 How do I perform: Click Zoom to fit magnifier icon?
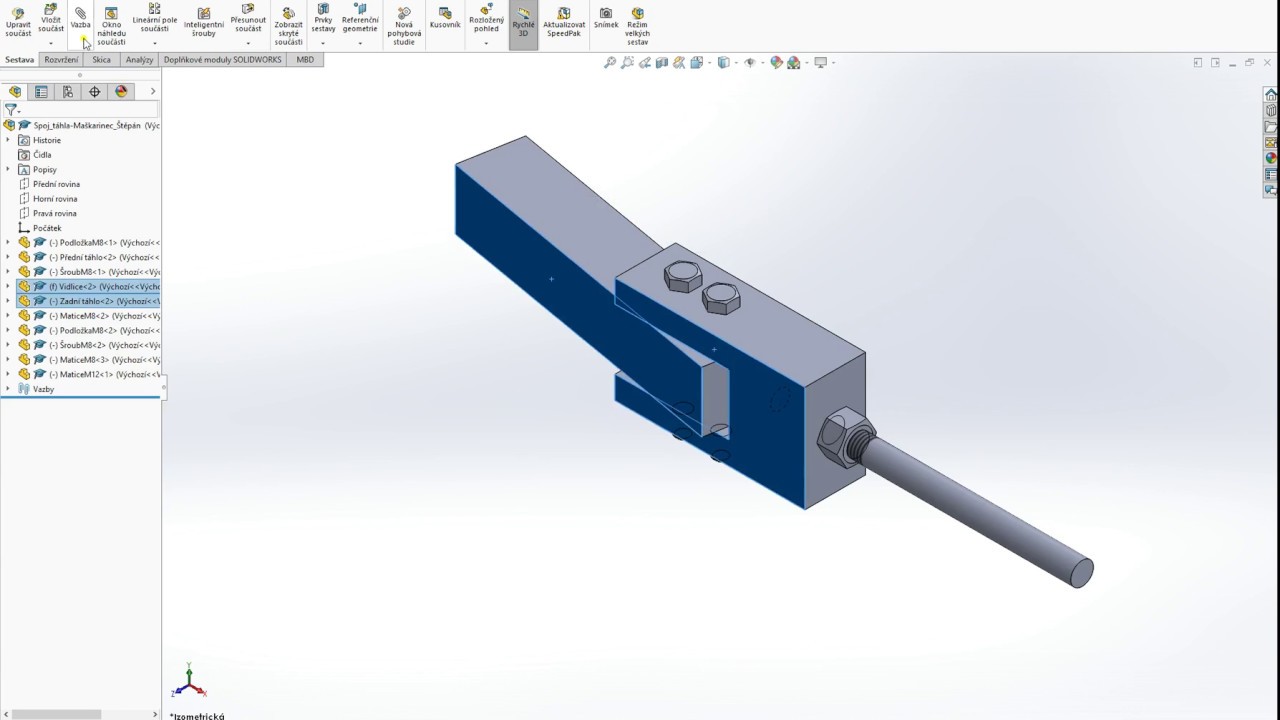click(x=610, y=62)
